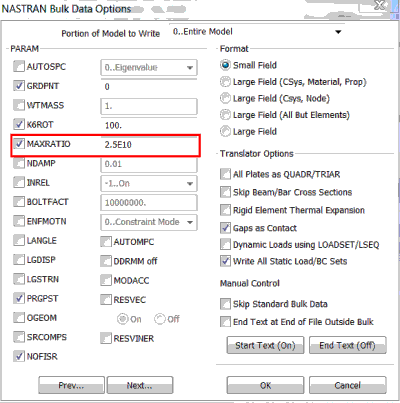
Task: Choose Large Field (All But Elements)
Action: pyautogui.click(x=225, y=115)
